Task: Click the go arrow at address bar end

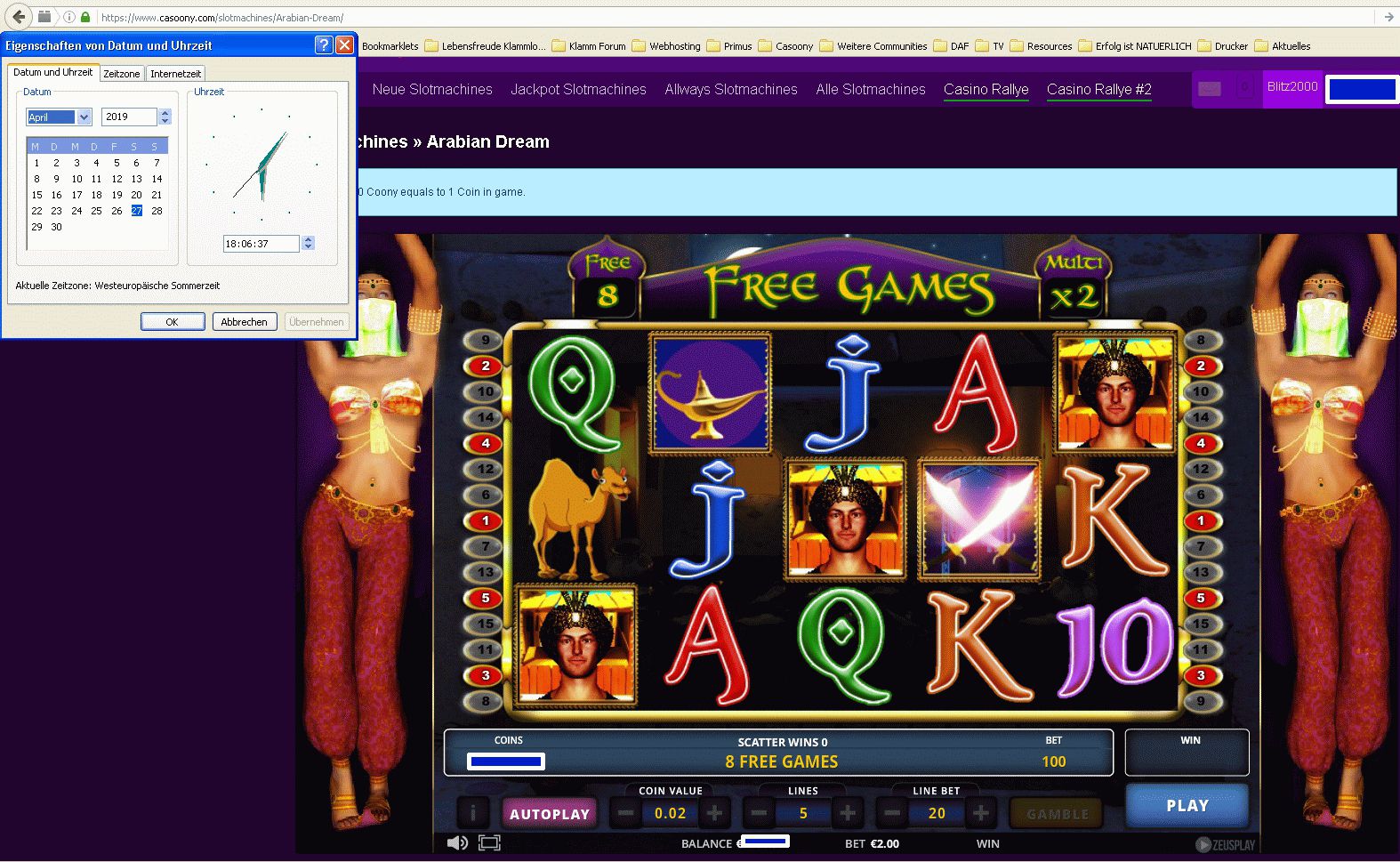Action: pyautogui.click(x=1388, y=17)
